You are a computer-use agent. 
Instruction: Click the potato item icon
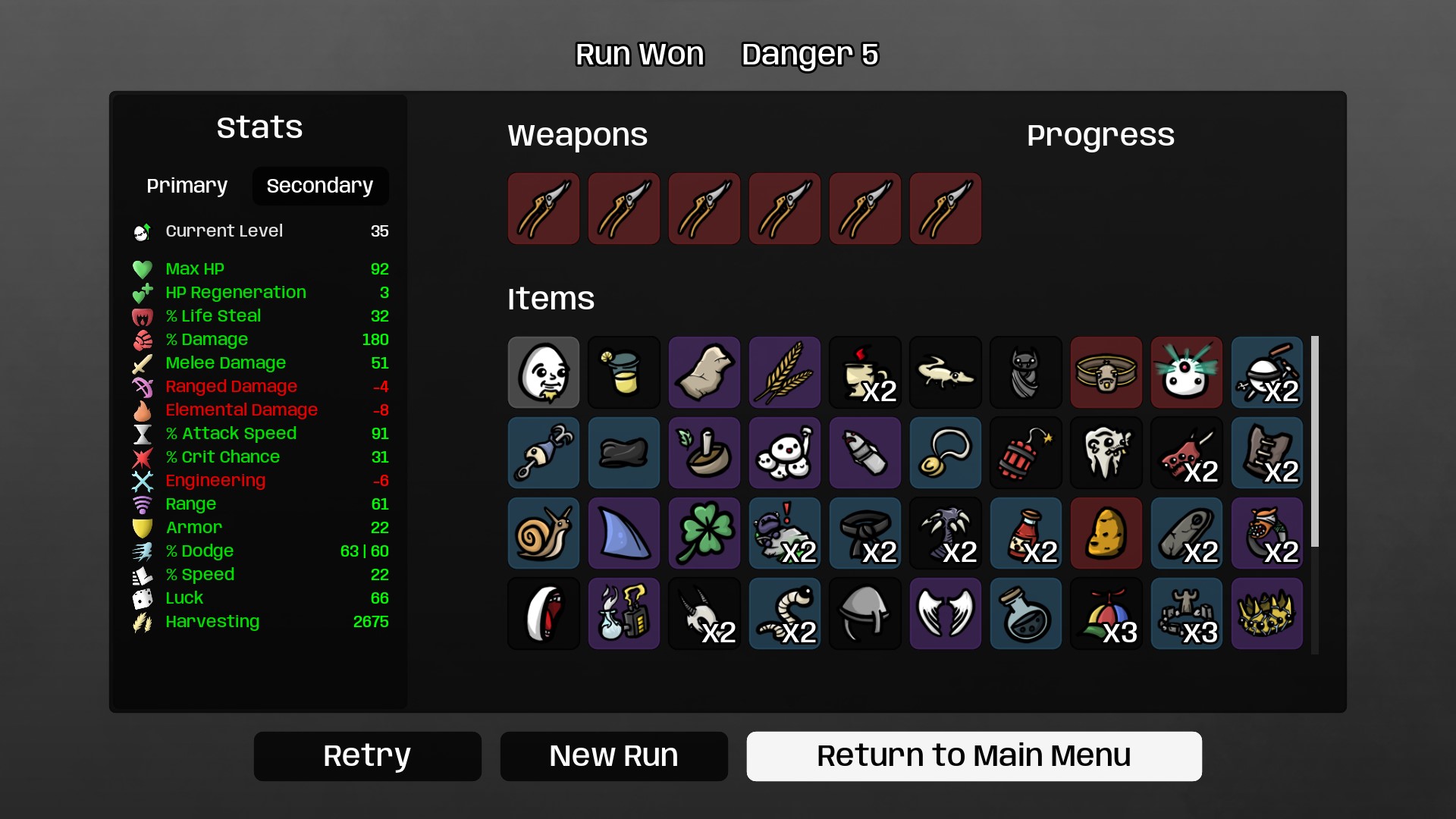point(1106,533)
